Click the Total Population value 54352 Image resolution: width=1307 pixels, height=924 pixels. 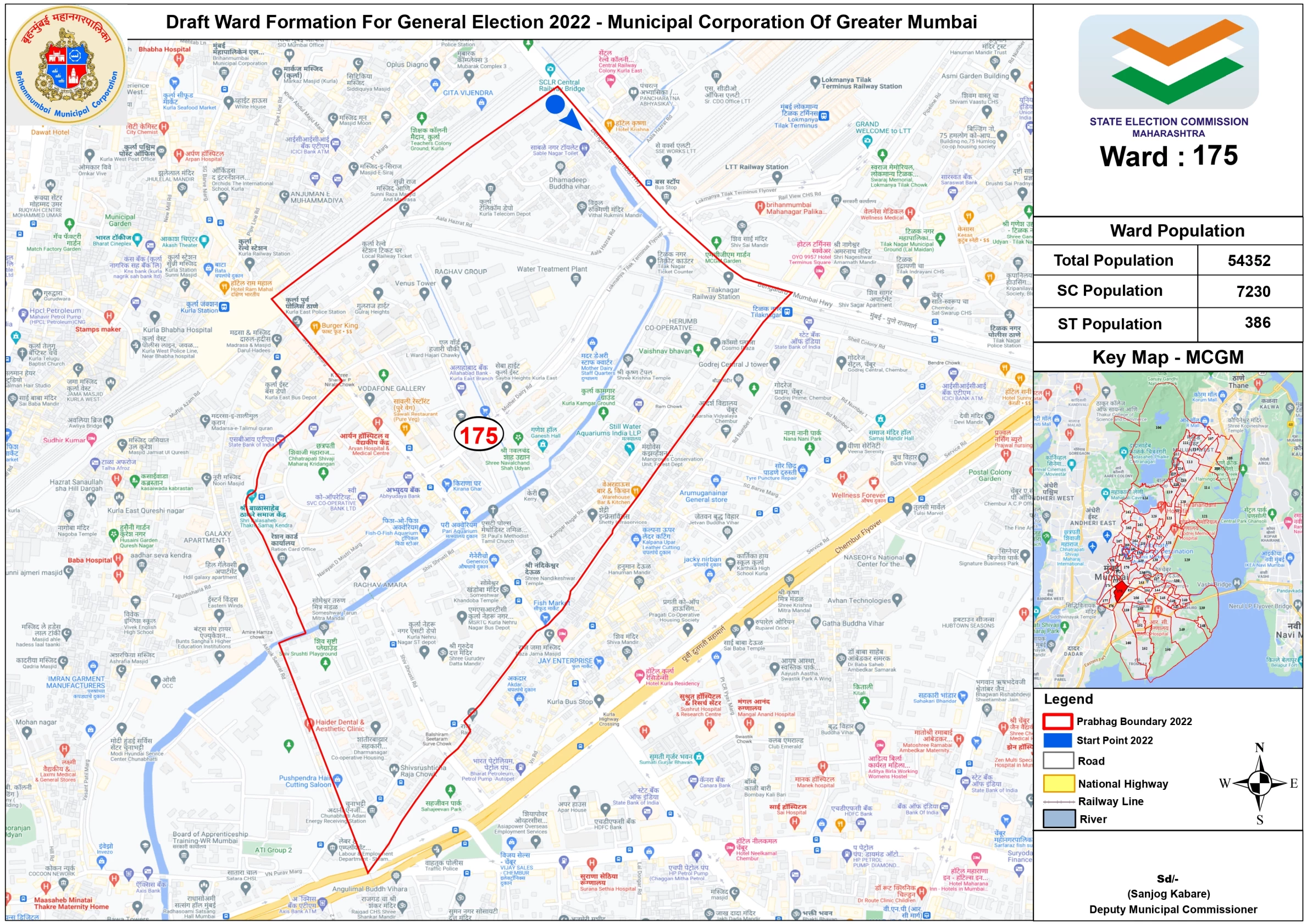coord(1249,261)
